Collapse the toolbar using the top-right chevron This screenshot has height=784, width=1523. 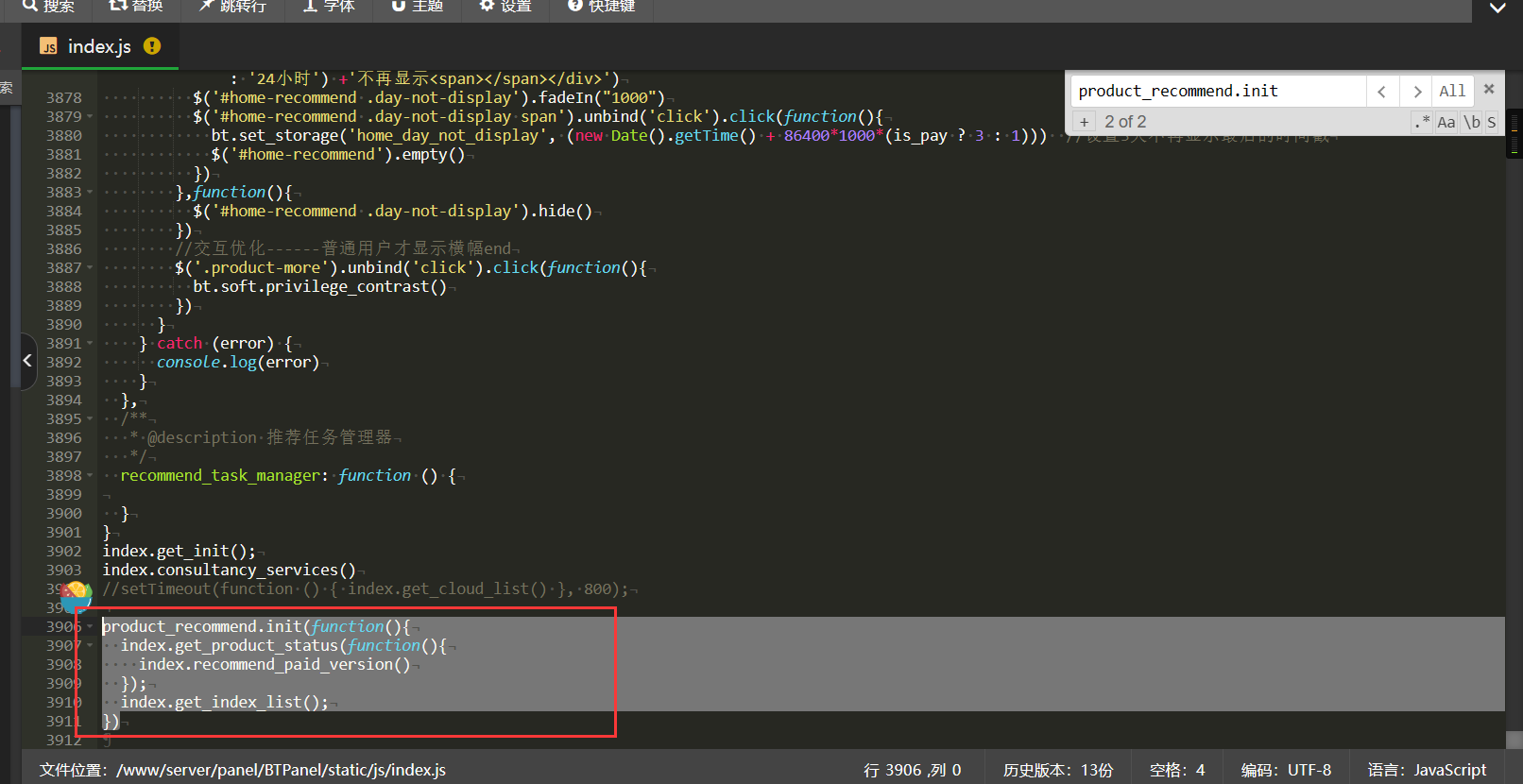[x=1497, y=8]
